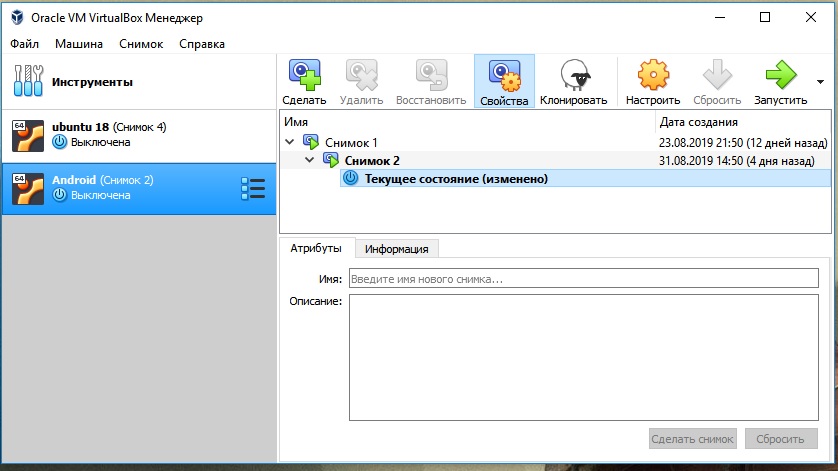Select the Android machine icon

pos(28,188)
